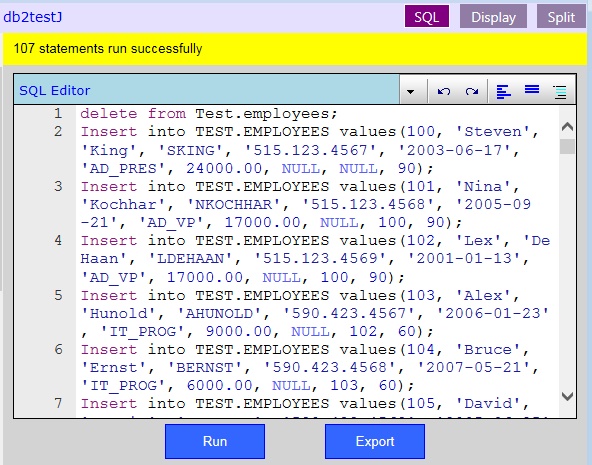Click line number 6 in the gutter

[x=58, y=350]
